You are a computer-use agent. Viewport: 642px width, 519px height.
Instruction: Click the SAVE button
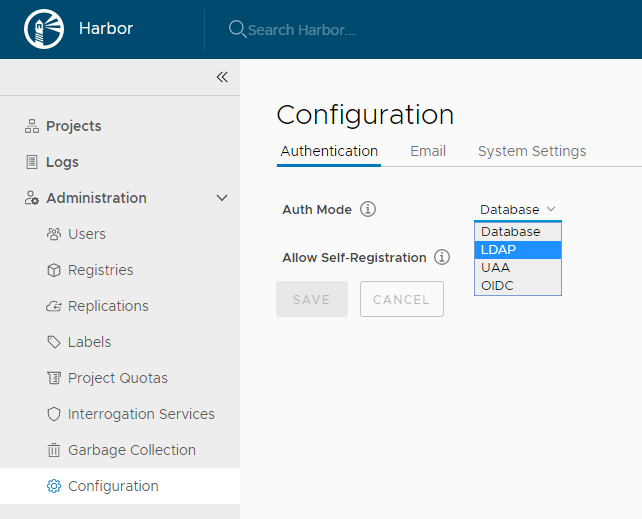coord(312,299)
